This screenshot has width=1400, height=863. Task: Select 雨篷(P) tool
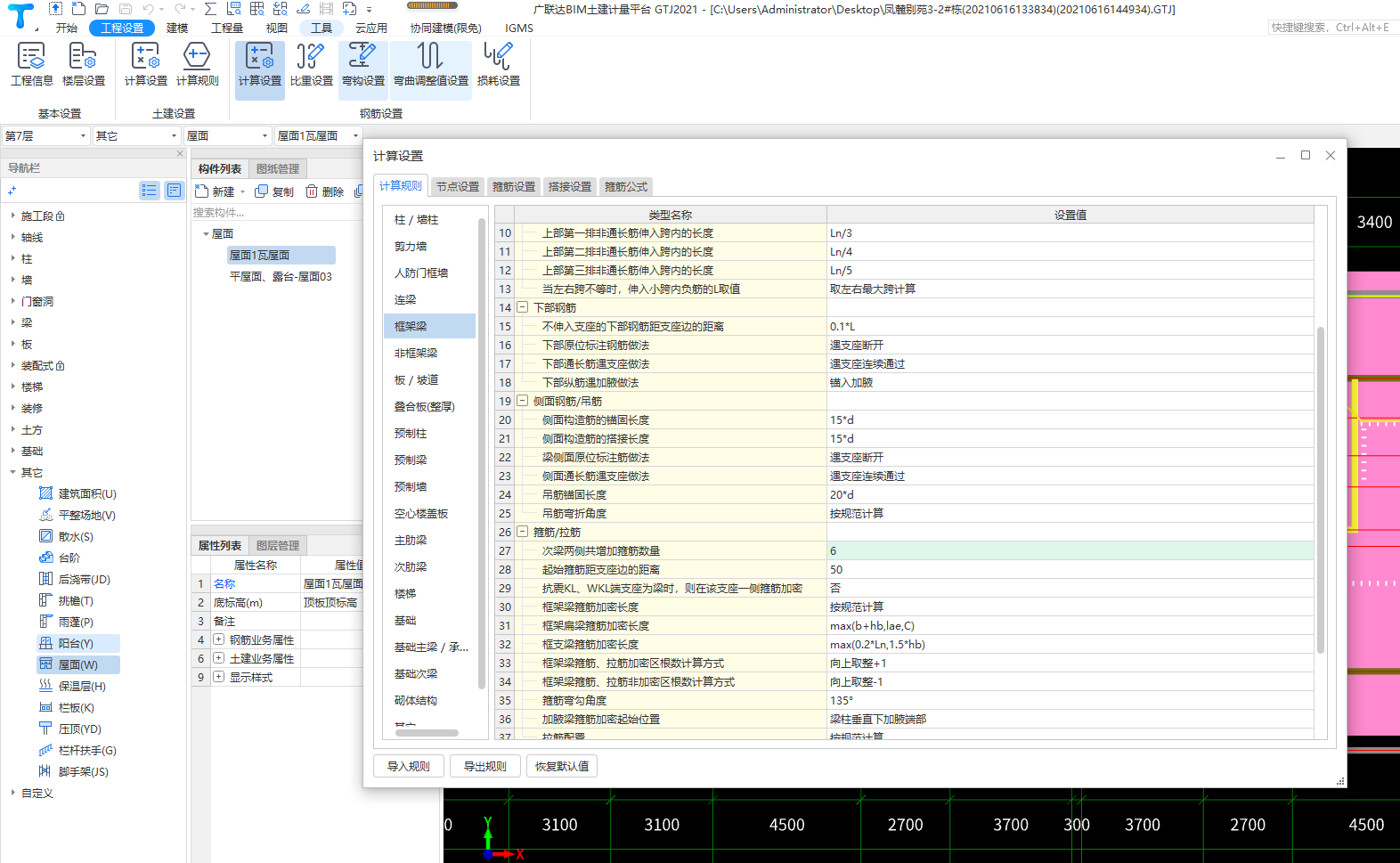(66, 622)
